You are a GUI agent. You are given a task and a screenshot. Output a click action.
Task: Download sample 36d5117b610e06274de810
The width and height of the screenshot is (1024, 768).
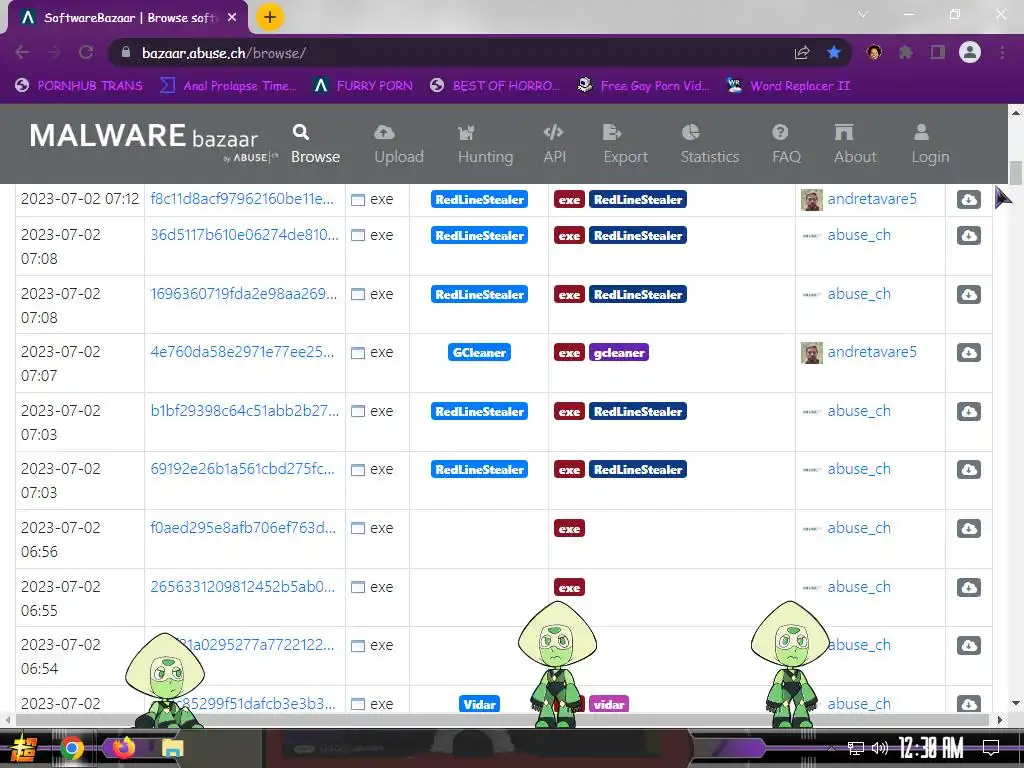click(x=968, y=236)
